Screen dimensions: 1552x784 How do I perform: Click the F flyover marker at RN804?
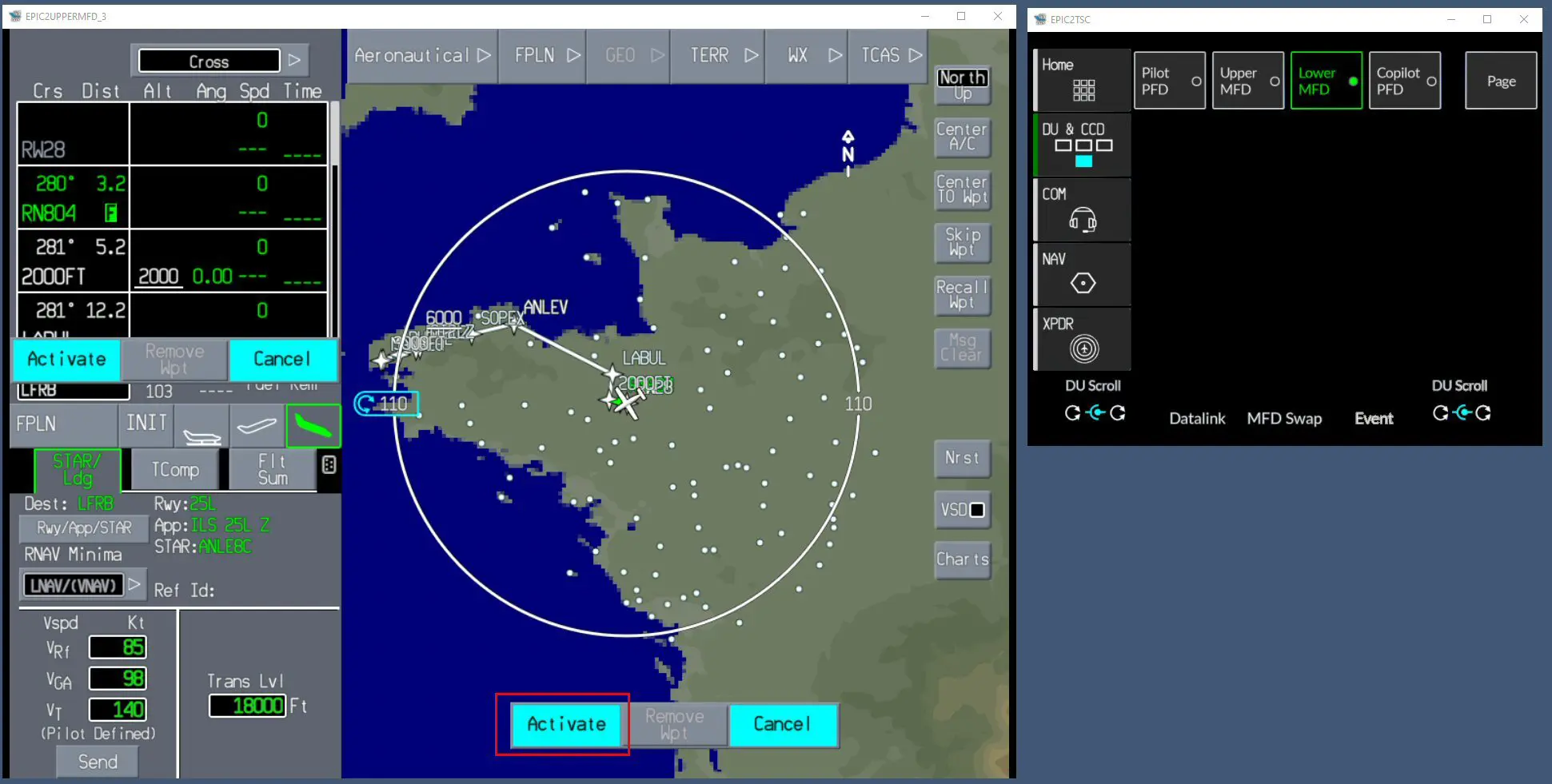pos(110,213)
